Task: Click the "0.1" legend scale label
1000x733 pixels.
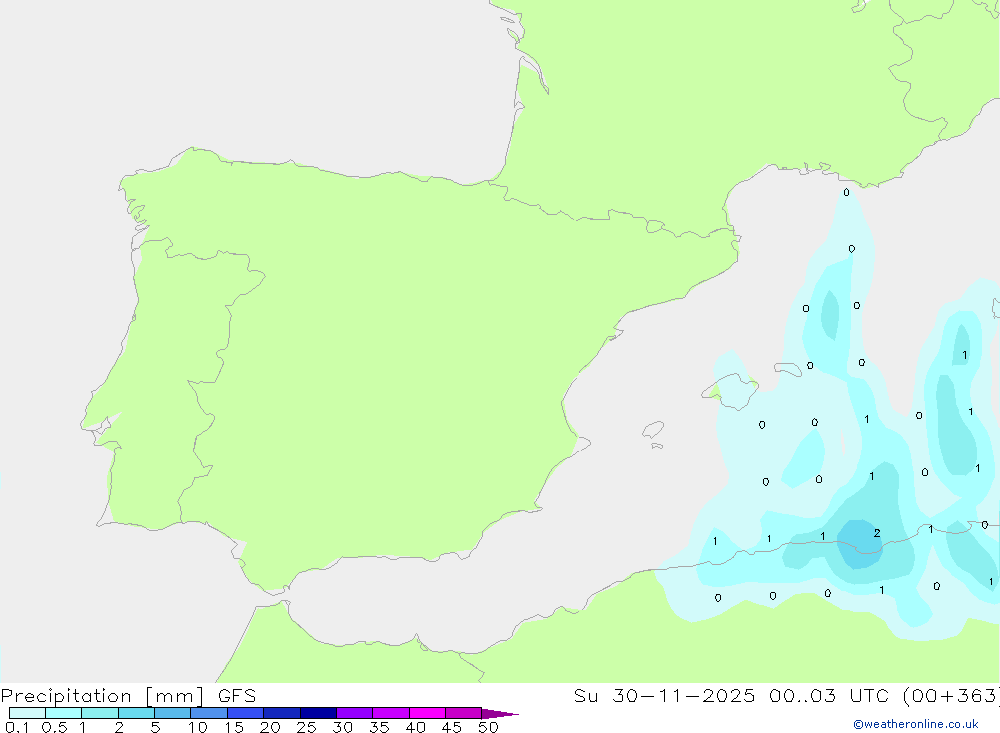Action: click(17, 727)
